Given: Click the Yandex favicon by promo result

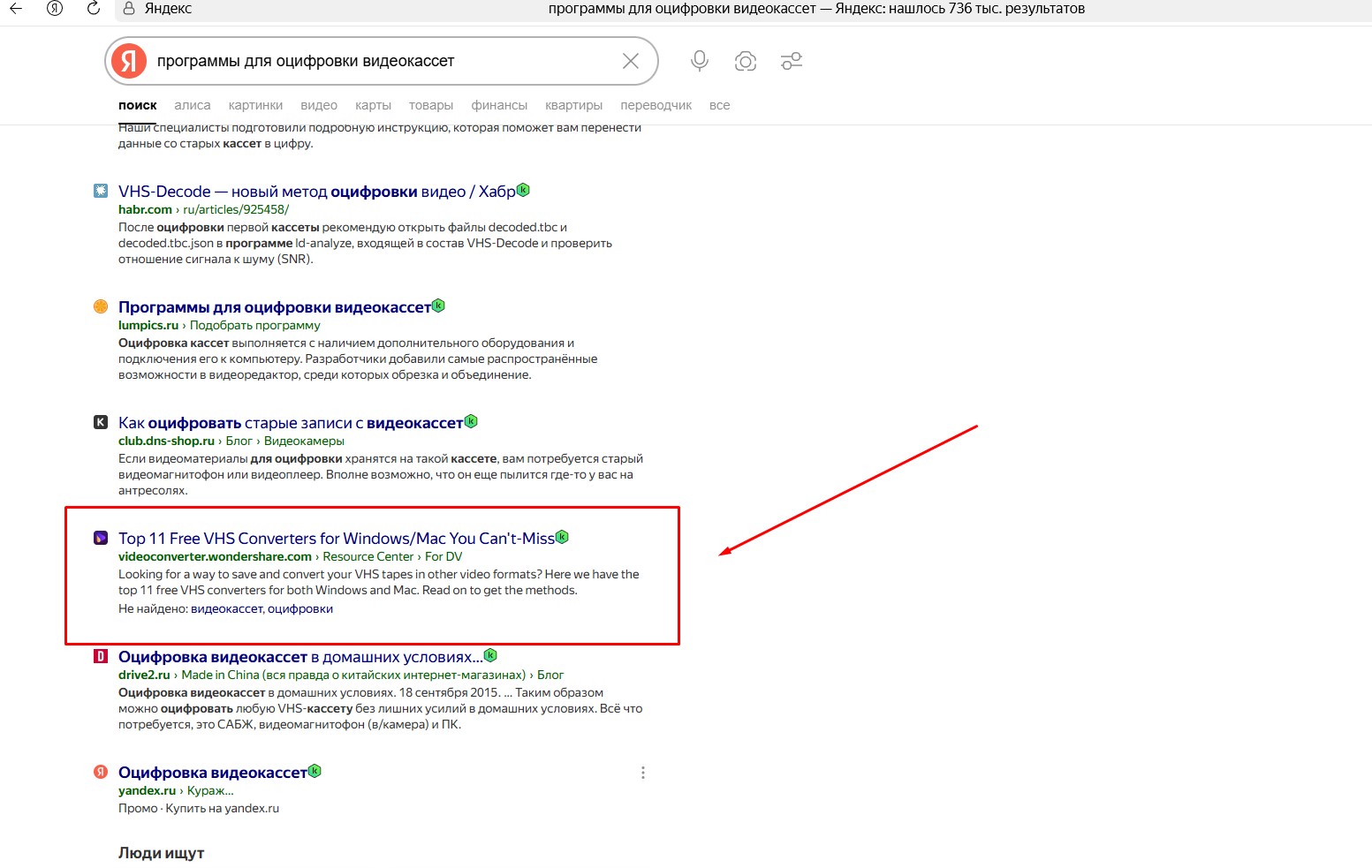Looking at the screenshot, I should [x=101, y=772].
